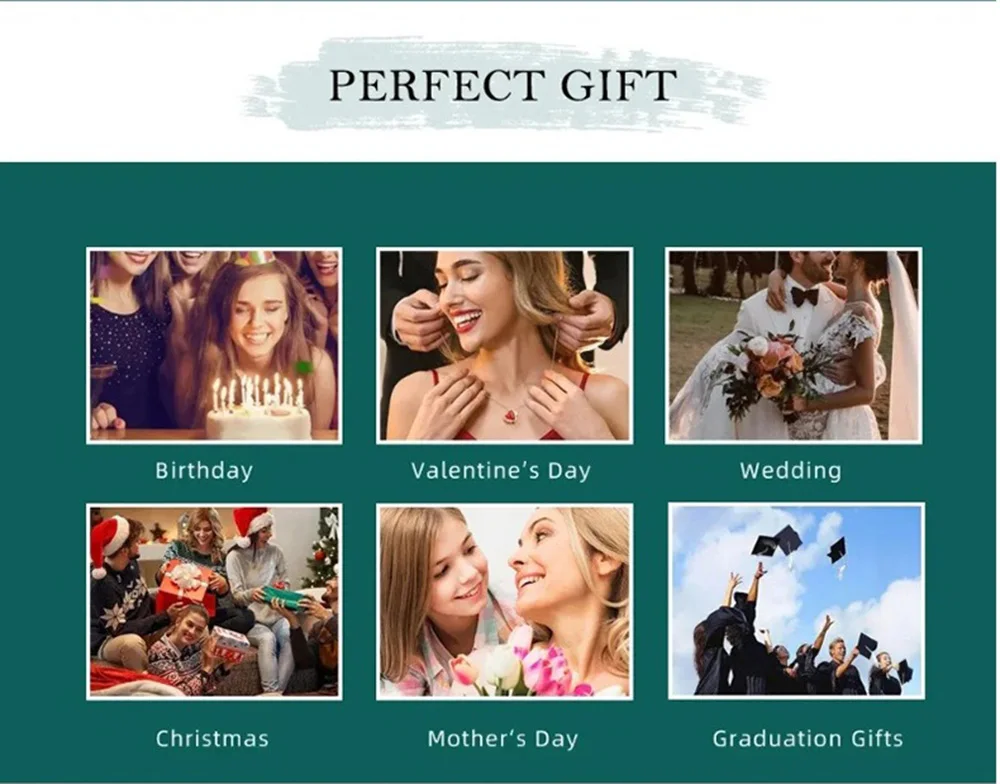This screenshot has width=1000, height=784.
Task: Click the Christmas gifts photo
Action: point(214,602)
